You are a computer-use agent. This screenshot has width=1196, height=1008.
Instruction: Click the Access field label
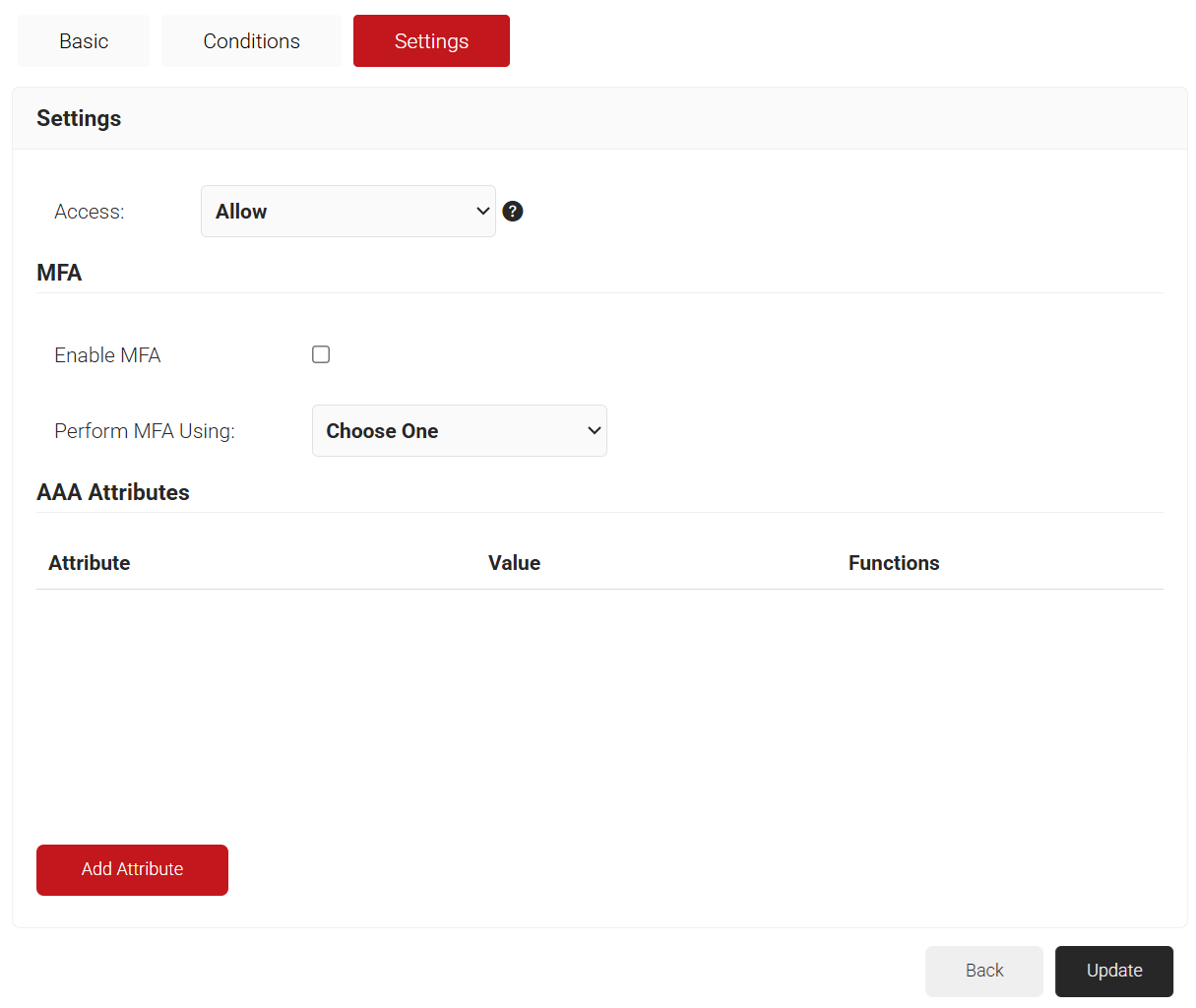click(90, 212)
